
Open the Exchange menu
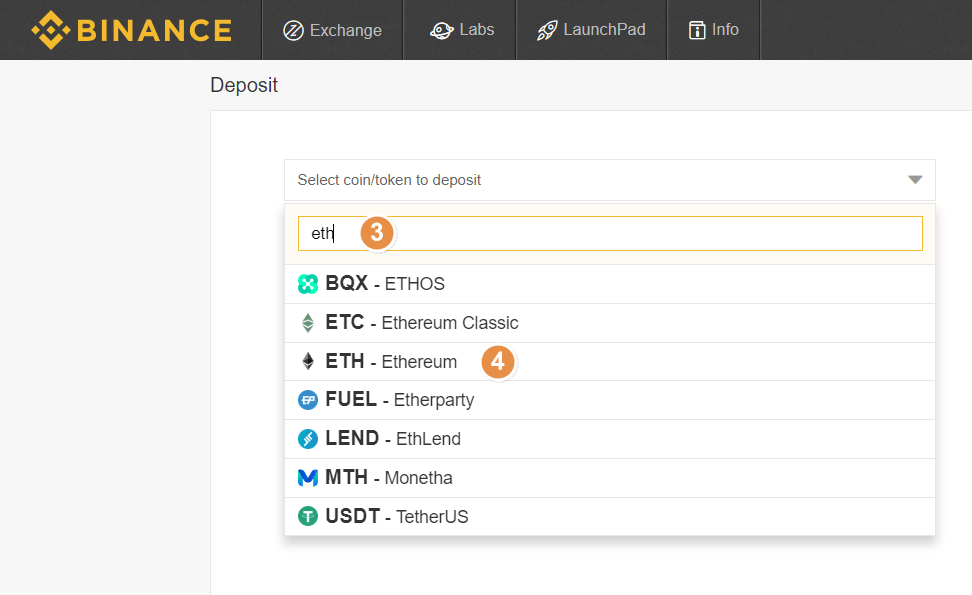(333, 30)
